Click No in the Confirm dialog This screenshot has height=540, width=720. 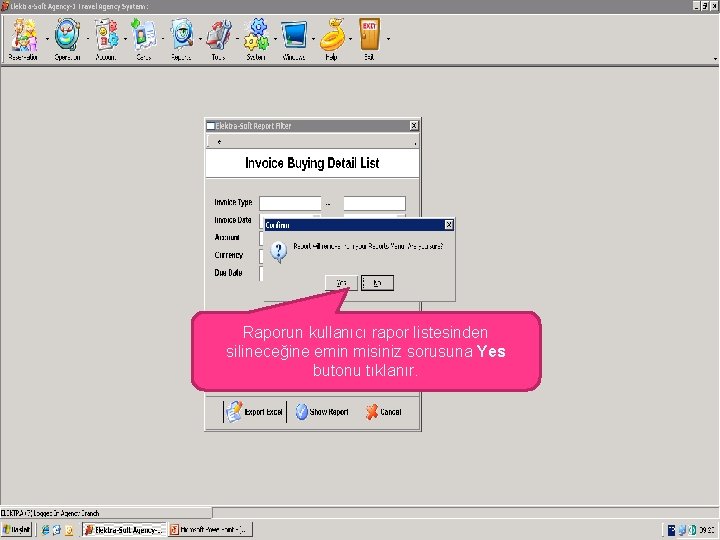[377, 283]
